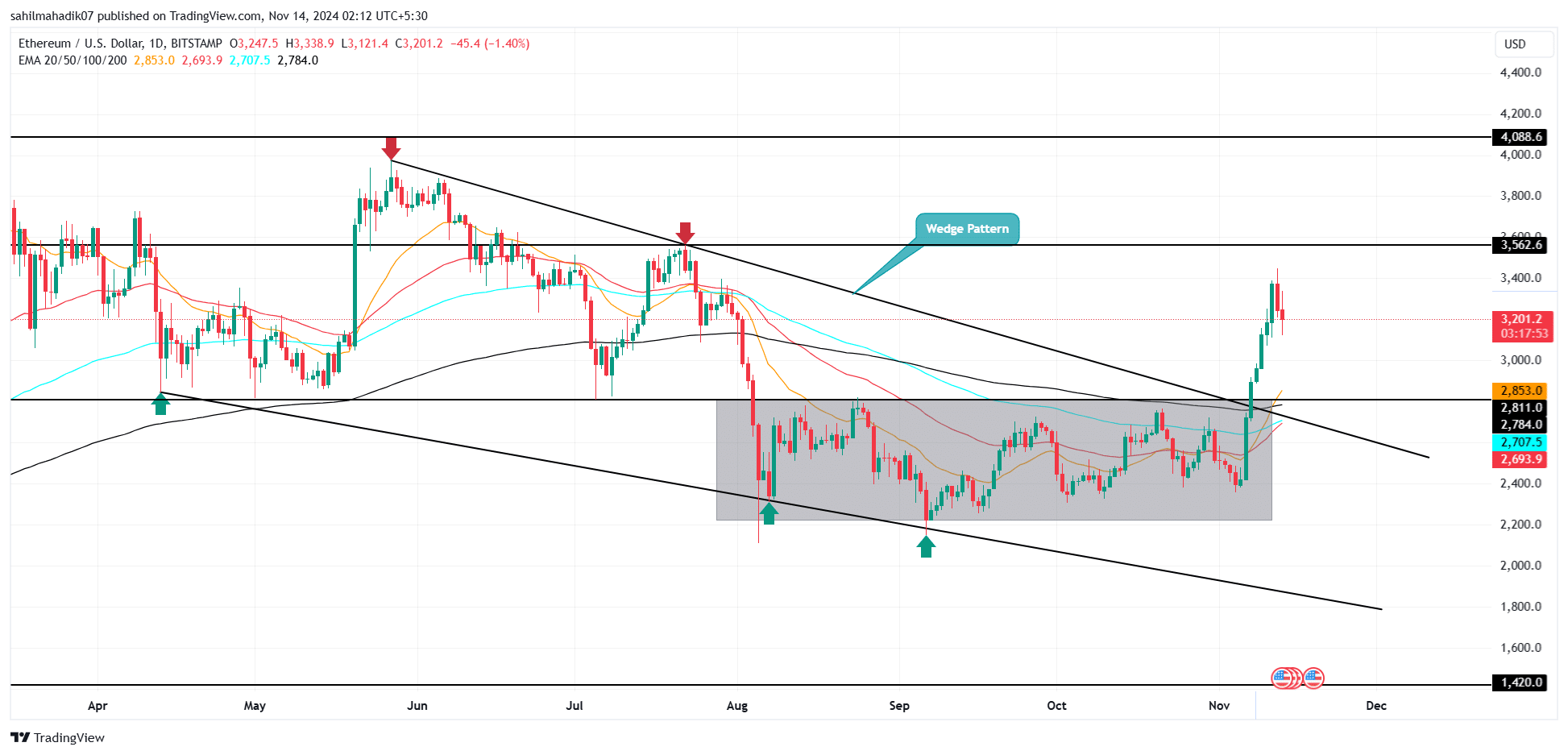Click the 1,420.0 price level label
Image resolution: width=1568 pixels, height=755 pixels.
pyautogui.click(x=1520, y=682)
